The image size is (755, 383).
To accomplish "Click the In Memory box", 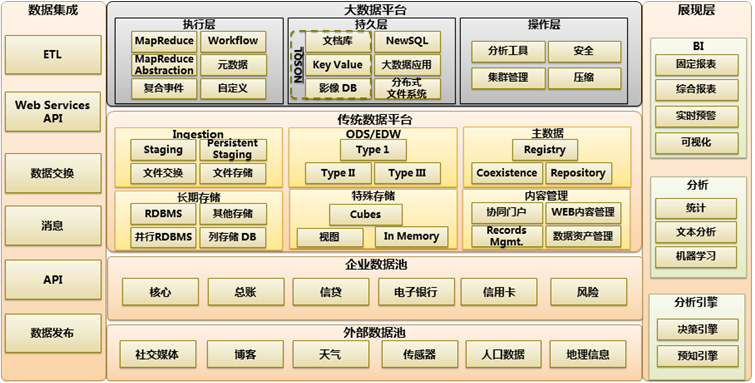I will pyautogui.click(x=411, y=237).
